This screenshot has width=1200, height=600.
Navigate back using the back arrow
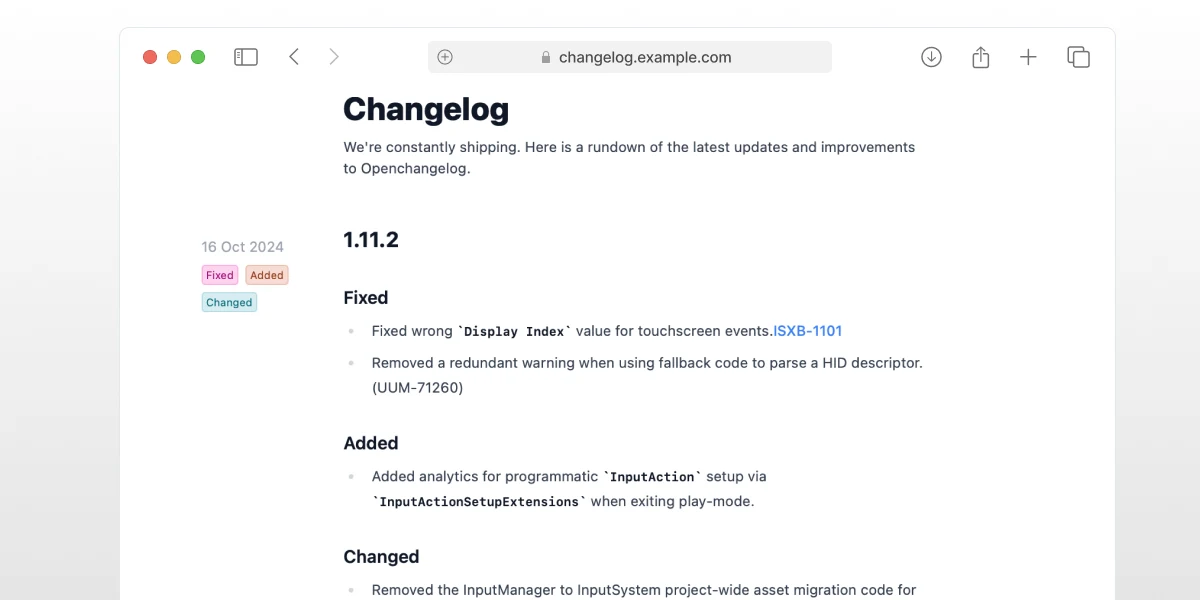pyautogui.click(x=294, y=57)
